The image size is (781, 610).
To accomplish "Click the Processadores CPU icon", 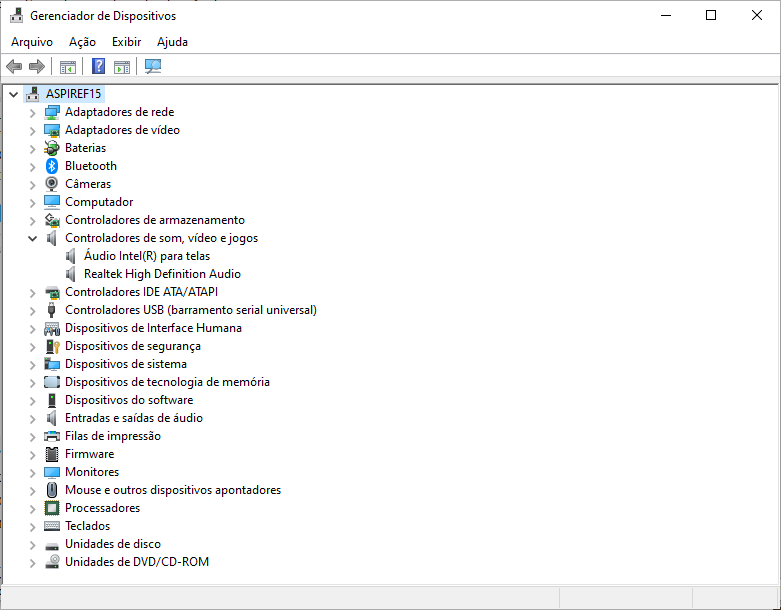I will (52, 508).
